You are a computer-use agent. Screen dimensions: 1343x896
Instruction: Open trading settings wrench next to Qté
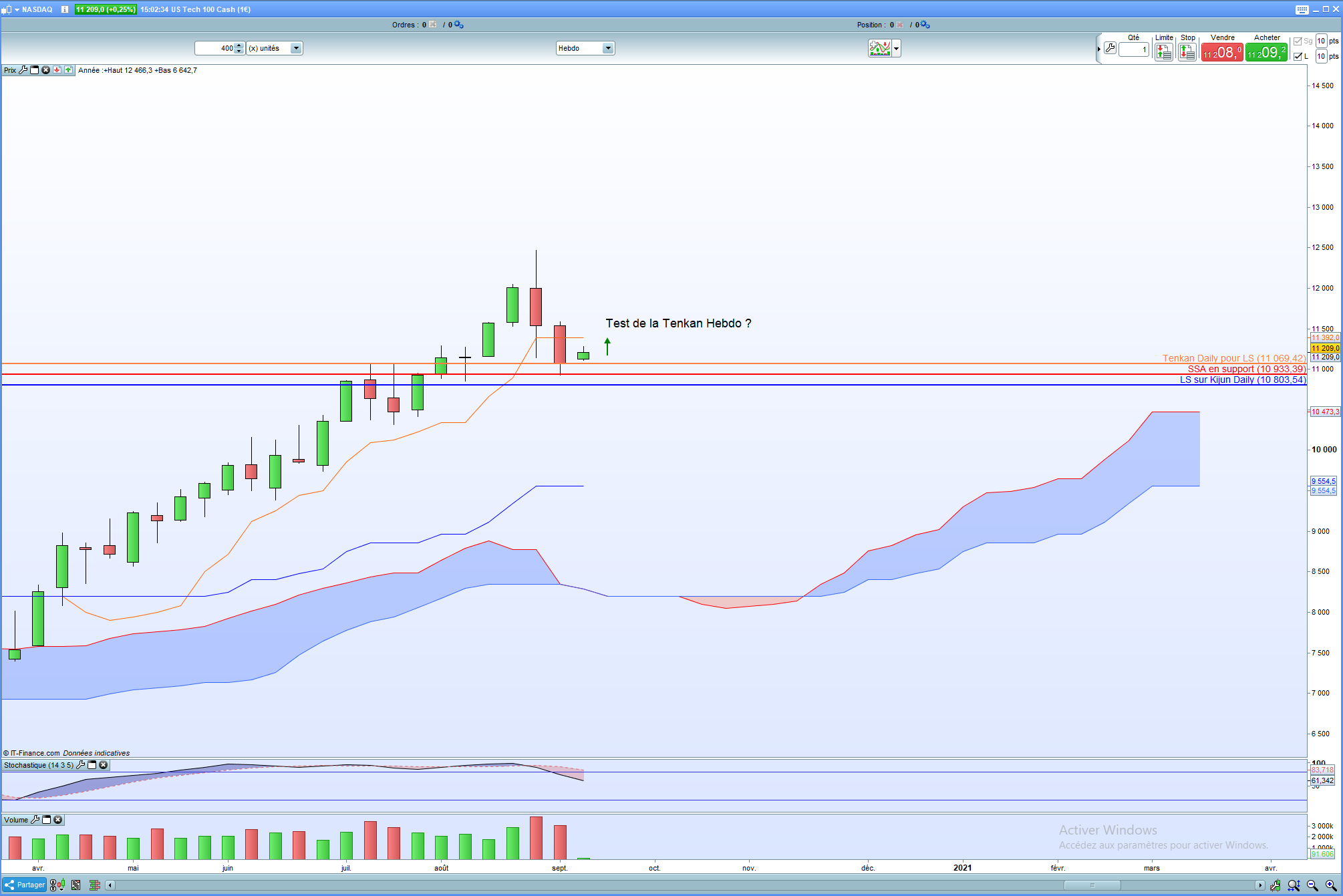click(x=1110, y=48)
